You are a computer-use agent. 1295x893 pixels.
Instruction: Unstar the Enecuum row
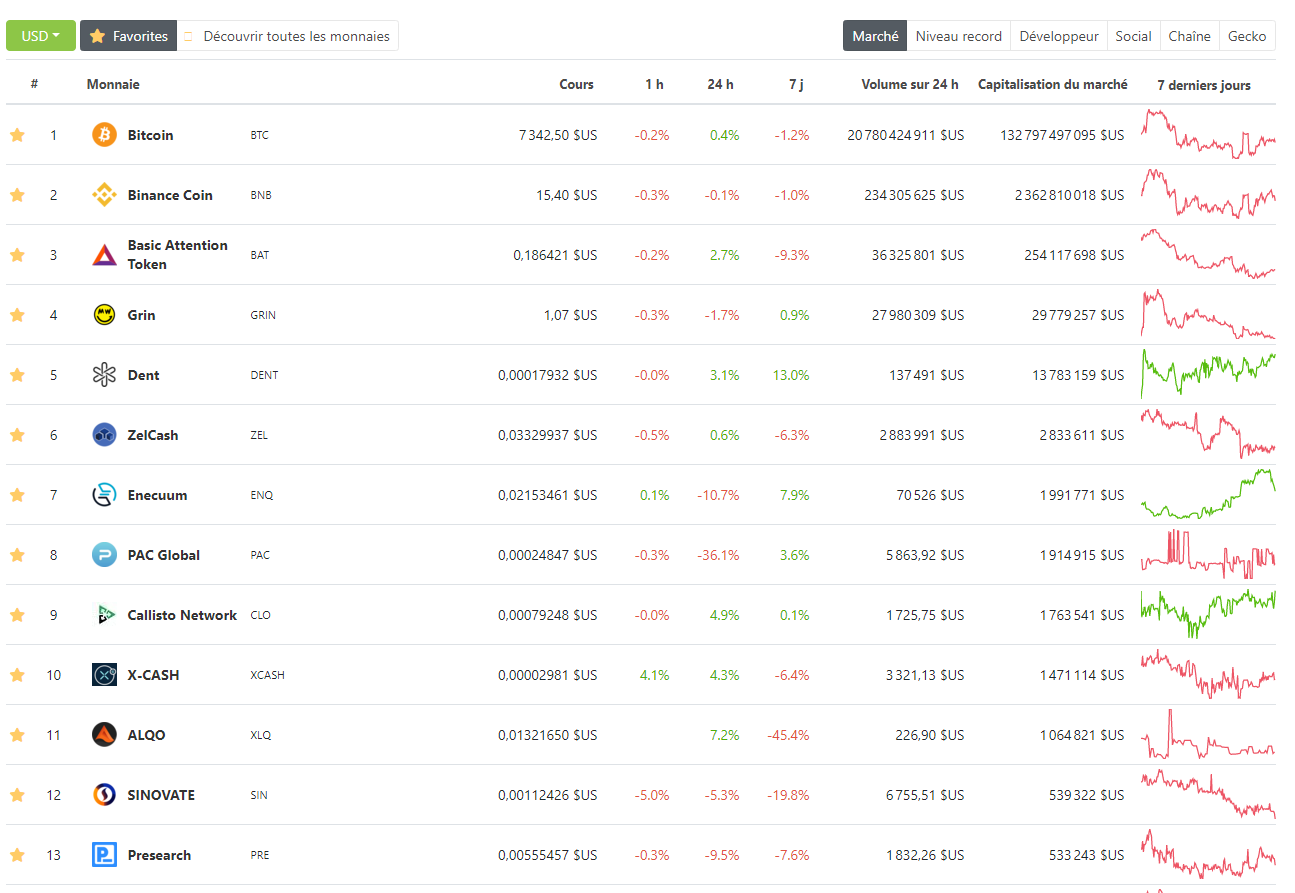(17, 495)
